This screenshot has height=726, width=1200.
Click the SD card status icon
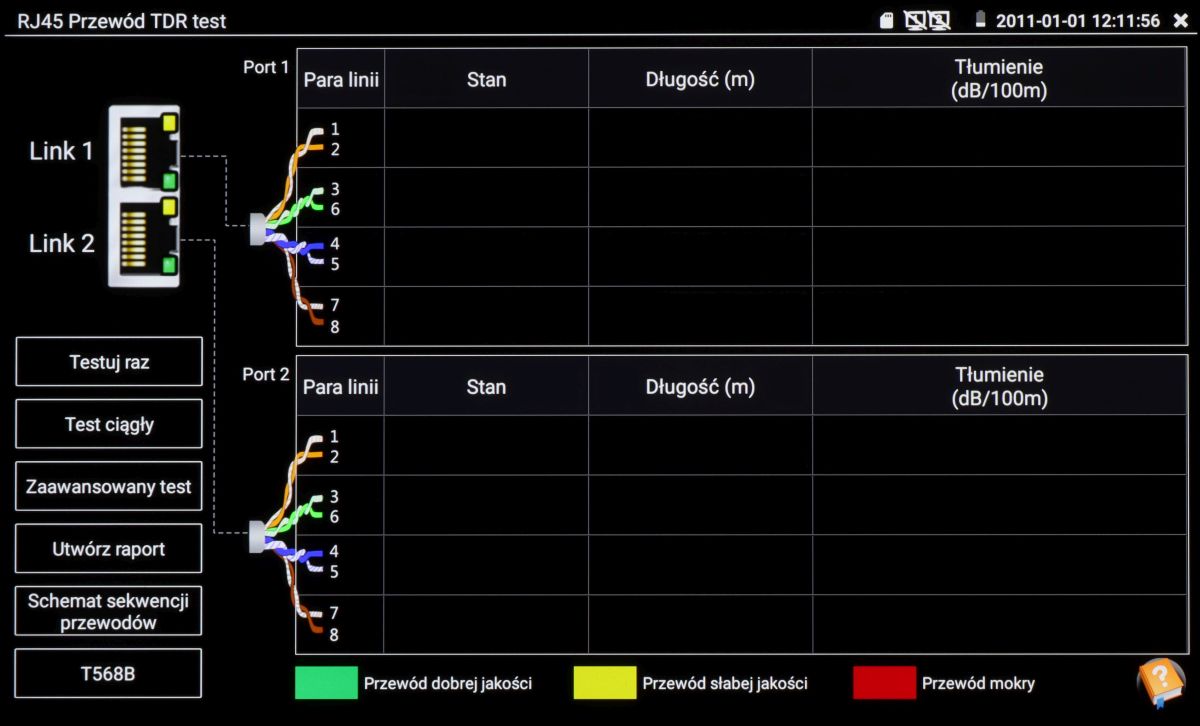tap(886, 20)
